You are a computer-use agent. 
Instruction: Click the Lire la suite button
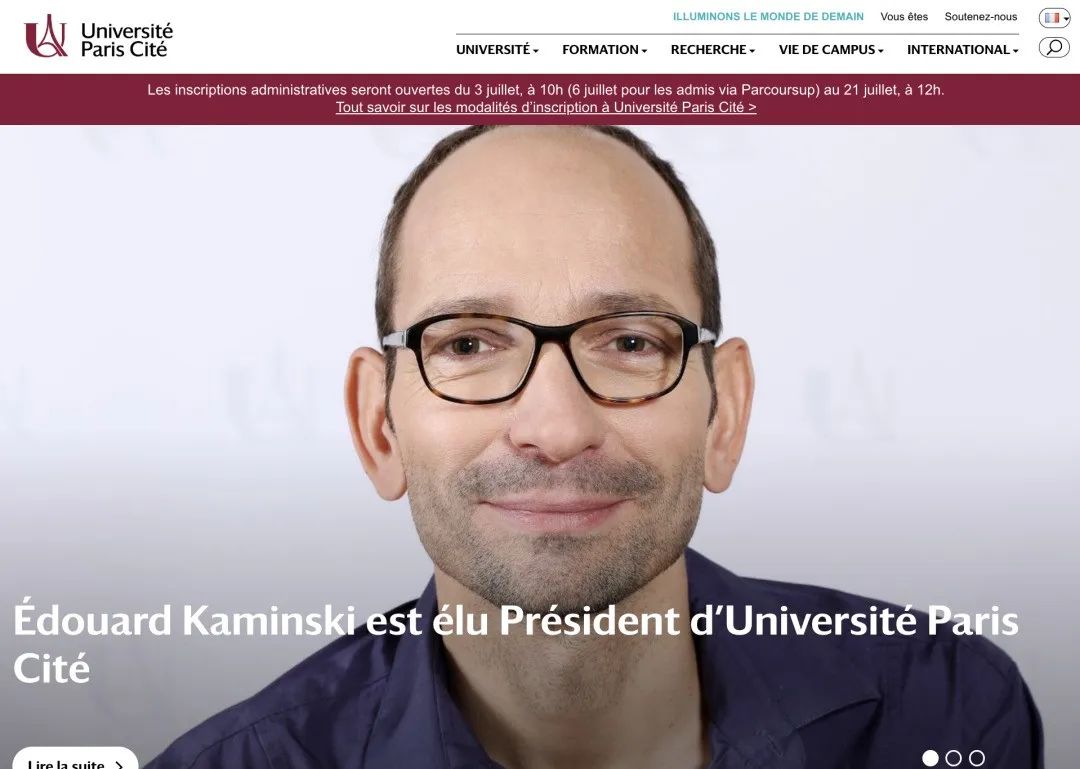pyautogui.click(x=75, y=758)
